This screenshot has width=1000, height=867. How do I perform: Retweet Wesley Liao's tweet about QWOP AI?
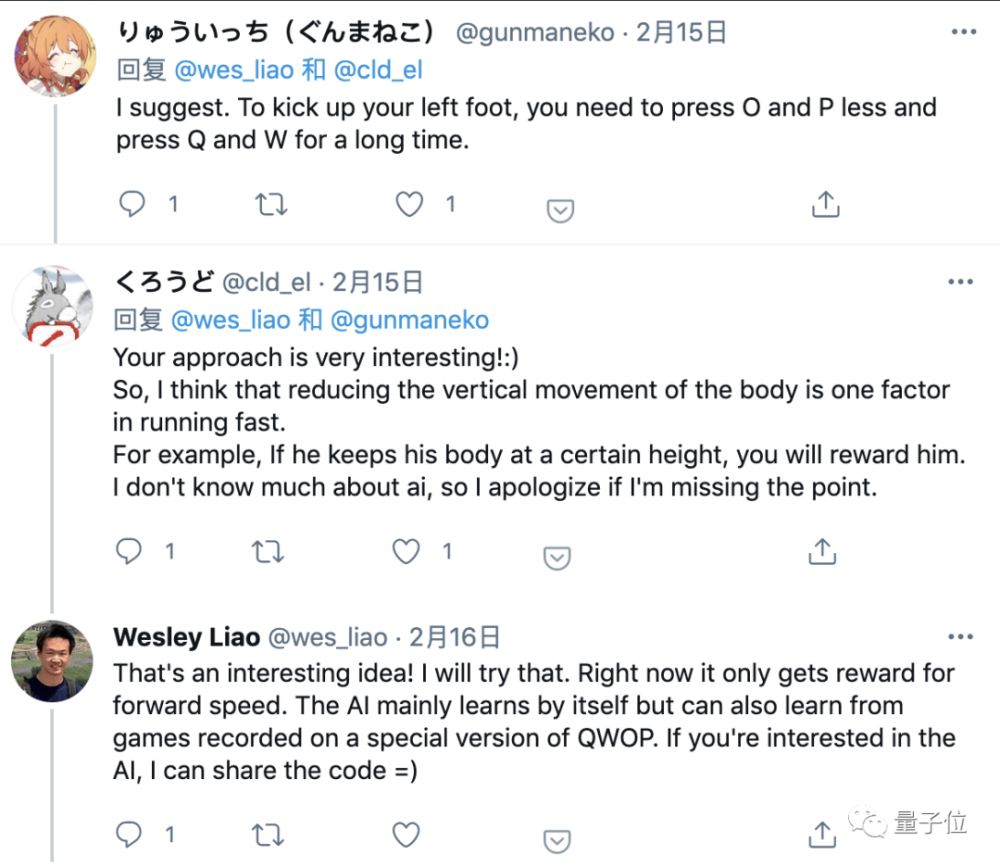[268, 834]
